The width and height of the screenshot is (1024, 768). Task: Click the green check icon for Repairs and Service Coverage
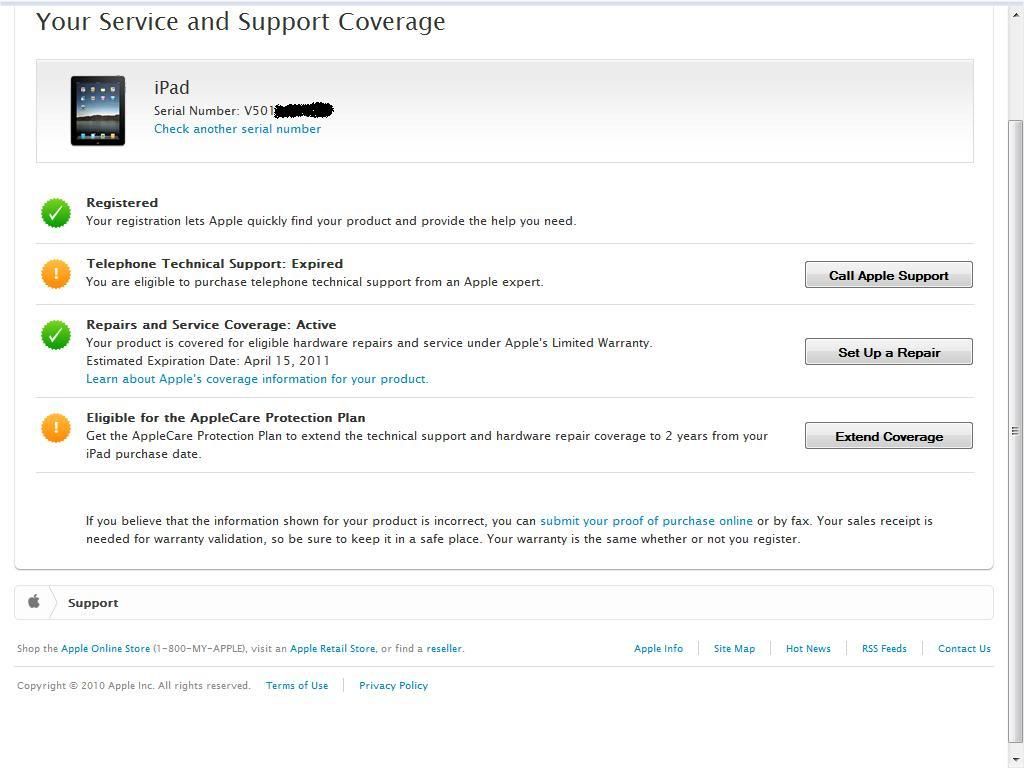[x=56, y=334]
